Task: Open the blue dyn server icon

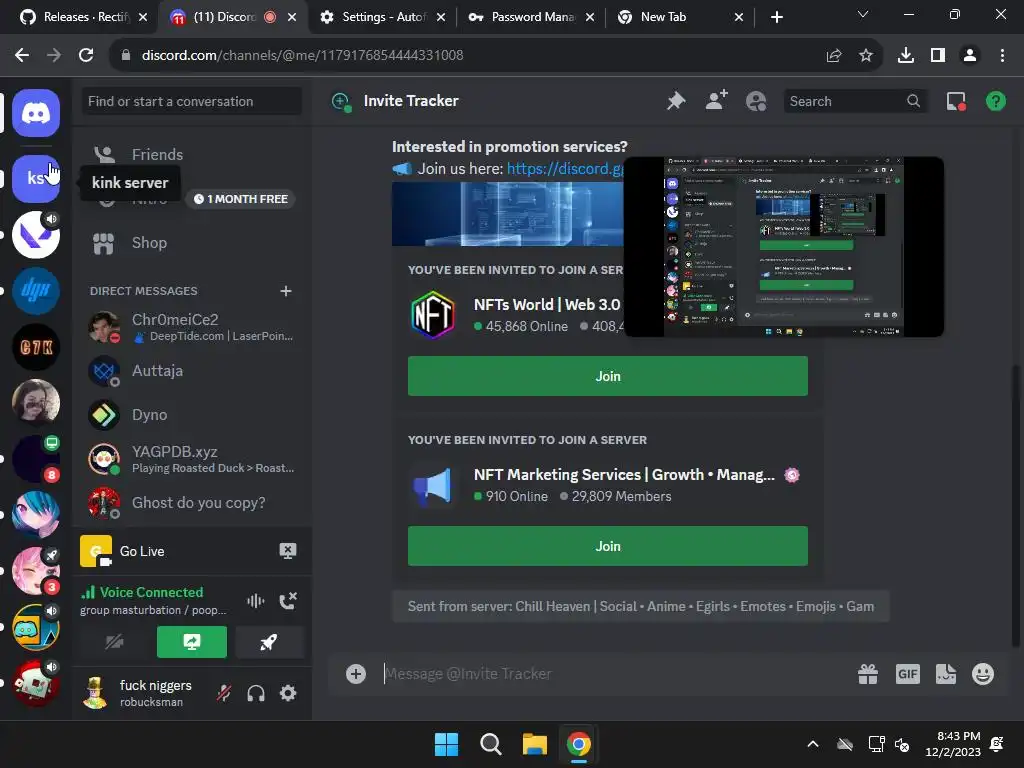Action: coord(36,291)
